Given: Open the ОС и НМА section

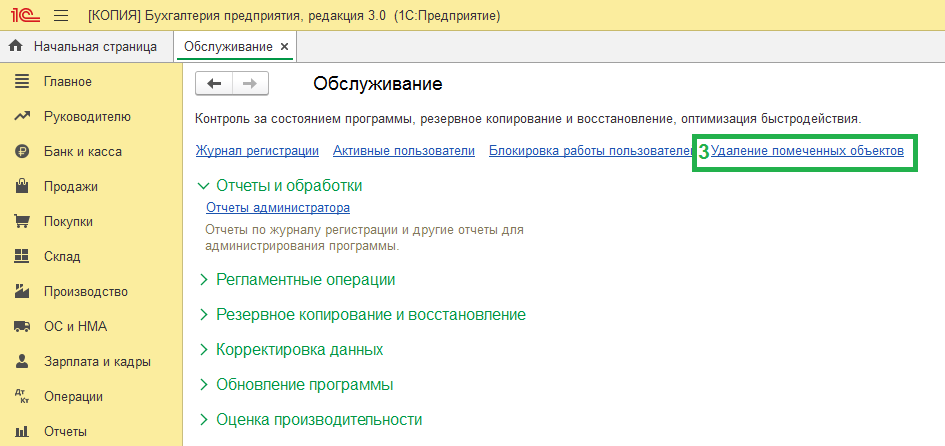Looking at the screenshot, I should point(75,327).
